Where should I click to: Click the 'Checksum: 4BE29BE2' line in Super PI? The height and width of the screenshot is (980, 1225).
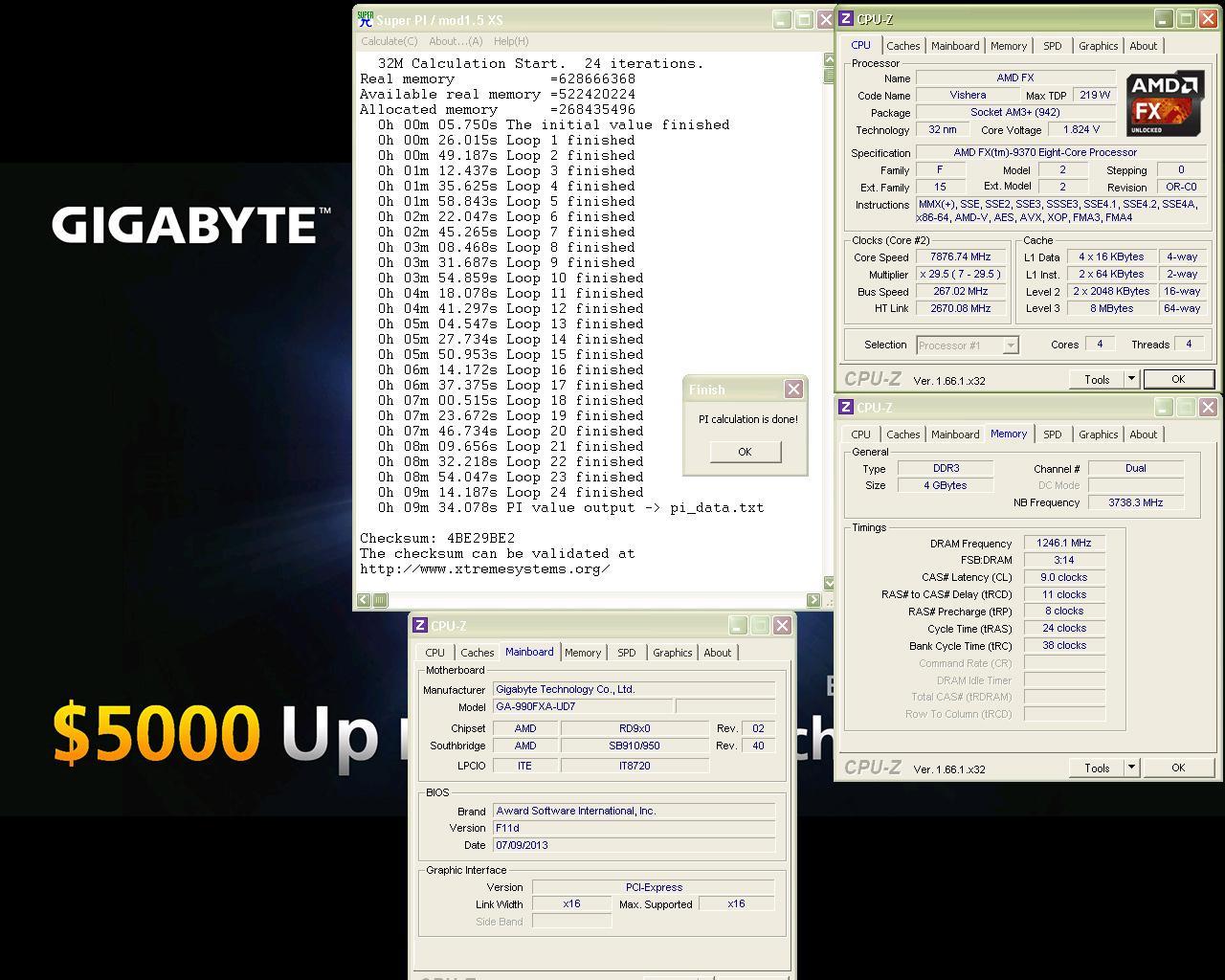point(437,538)
